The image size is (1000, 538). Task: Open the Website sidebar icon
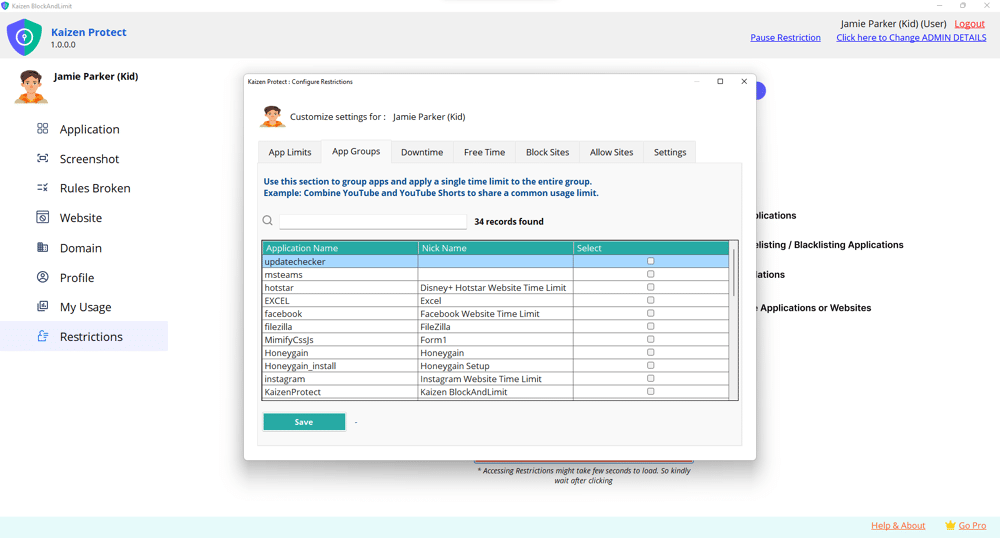coord(42,218)
